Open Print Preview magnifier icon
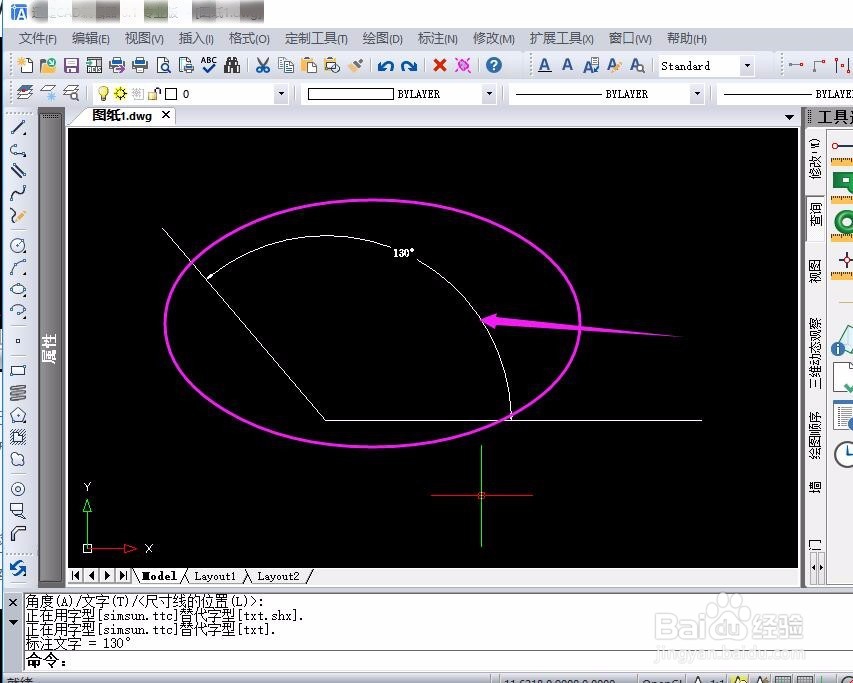853x683 pixels. (163, 65)
